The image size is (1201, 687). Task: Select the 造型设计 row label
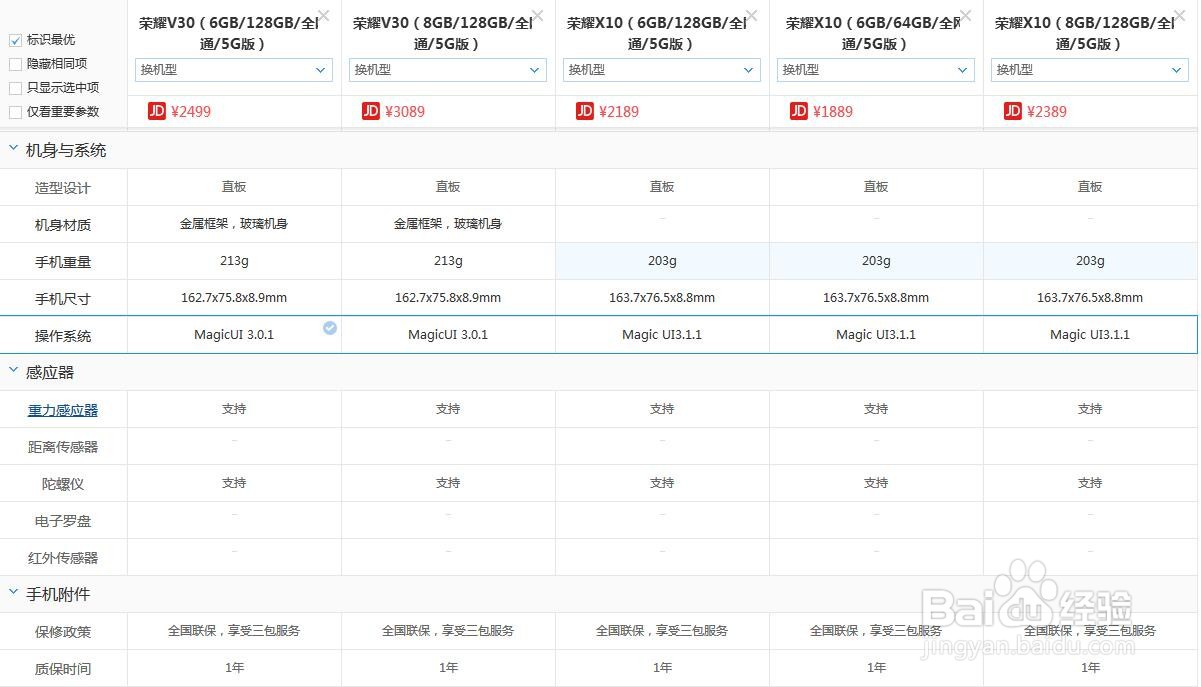coord(63,188)
